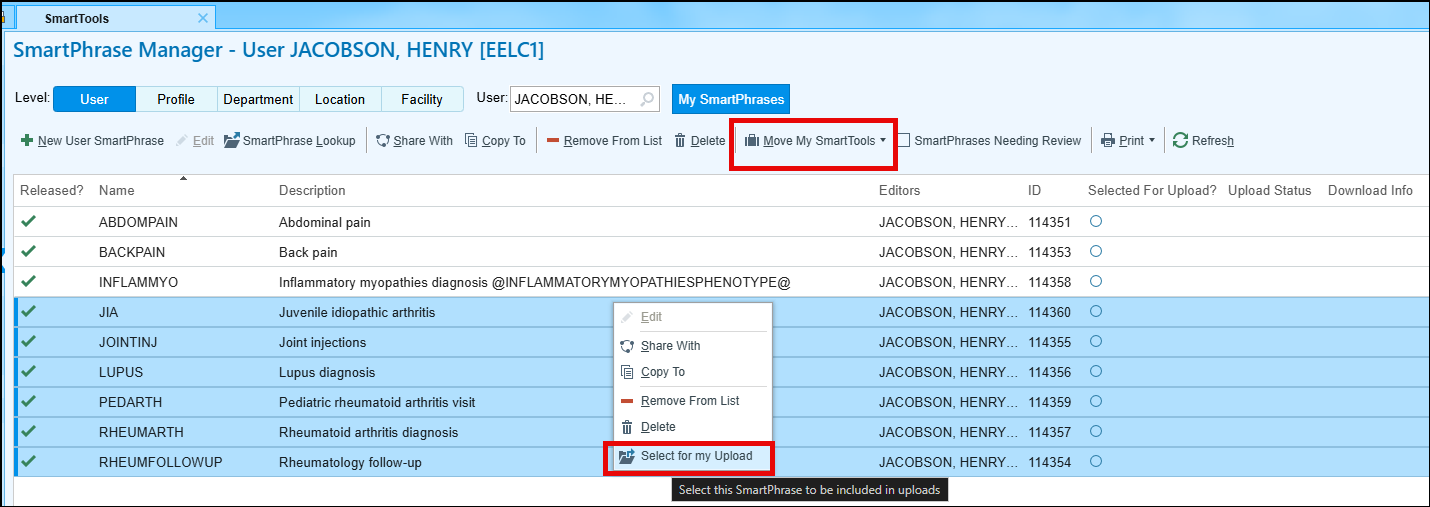Select upload circle for RHEUMARTH
The width and height of the screenshot is (1430, 507).
tap(1095, 431)
